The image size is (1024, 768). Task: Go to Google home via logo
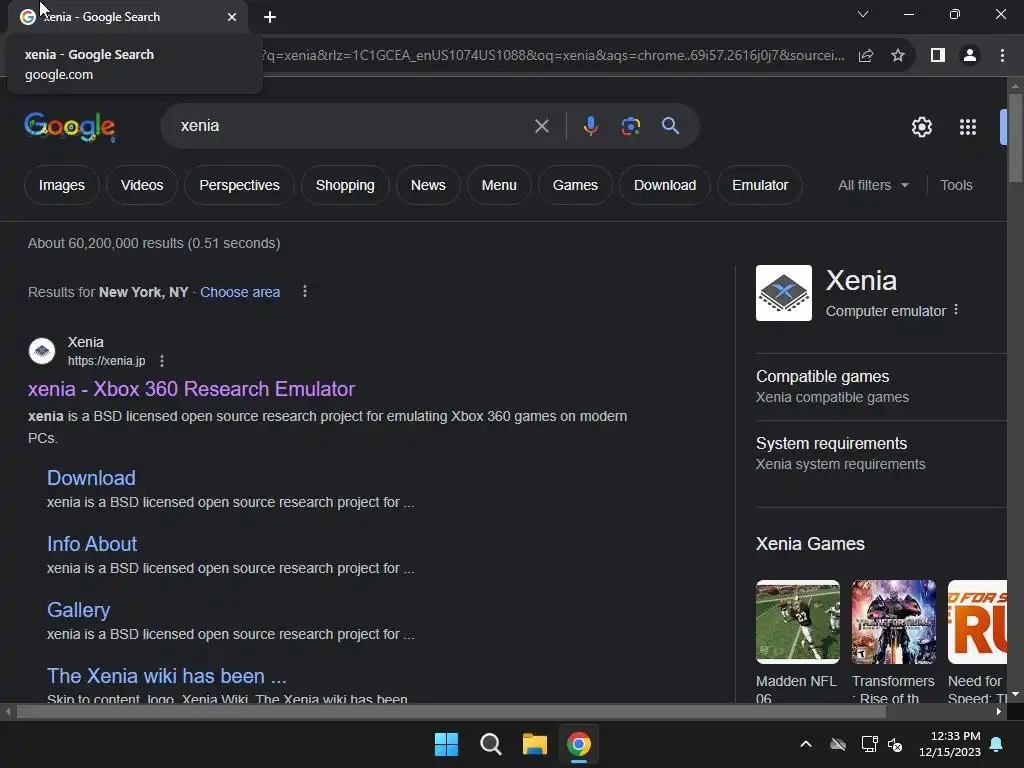point(70,127)
